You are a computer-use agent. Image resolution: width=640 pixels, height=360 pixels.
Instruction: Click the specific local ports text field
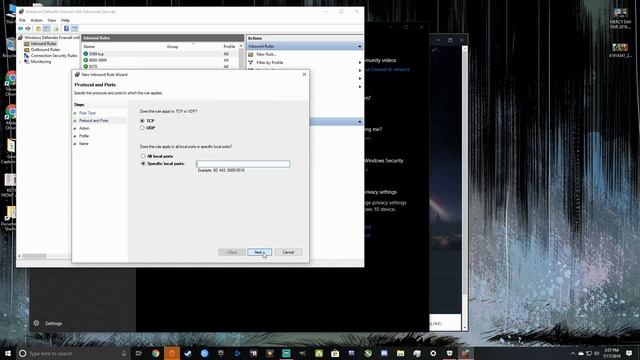(243, 164)
